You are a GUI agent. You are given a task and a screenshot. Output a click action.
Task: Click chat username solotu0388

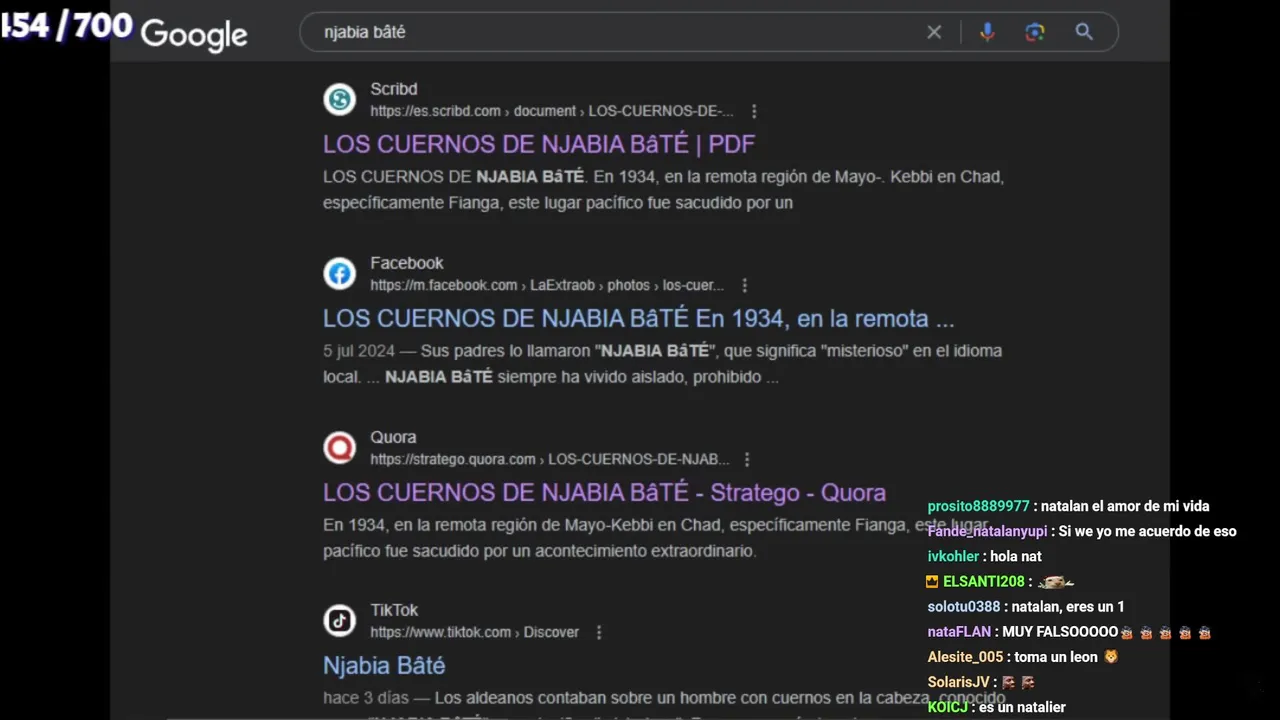(x=964, y=606)
